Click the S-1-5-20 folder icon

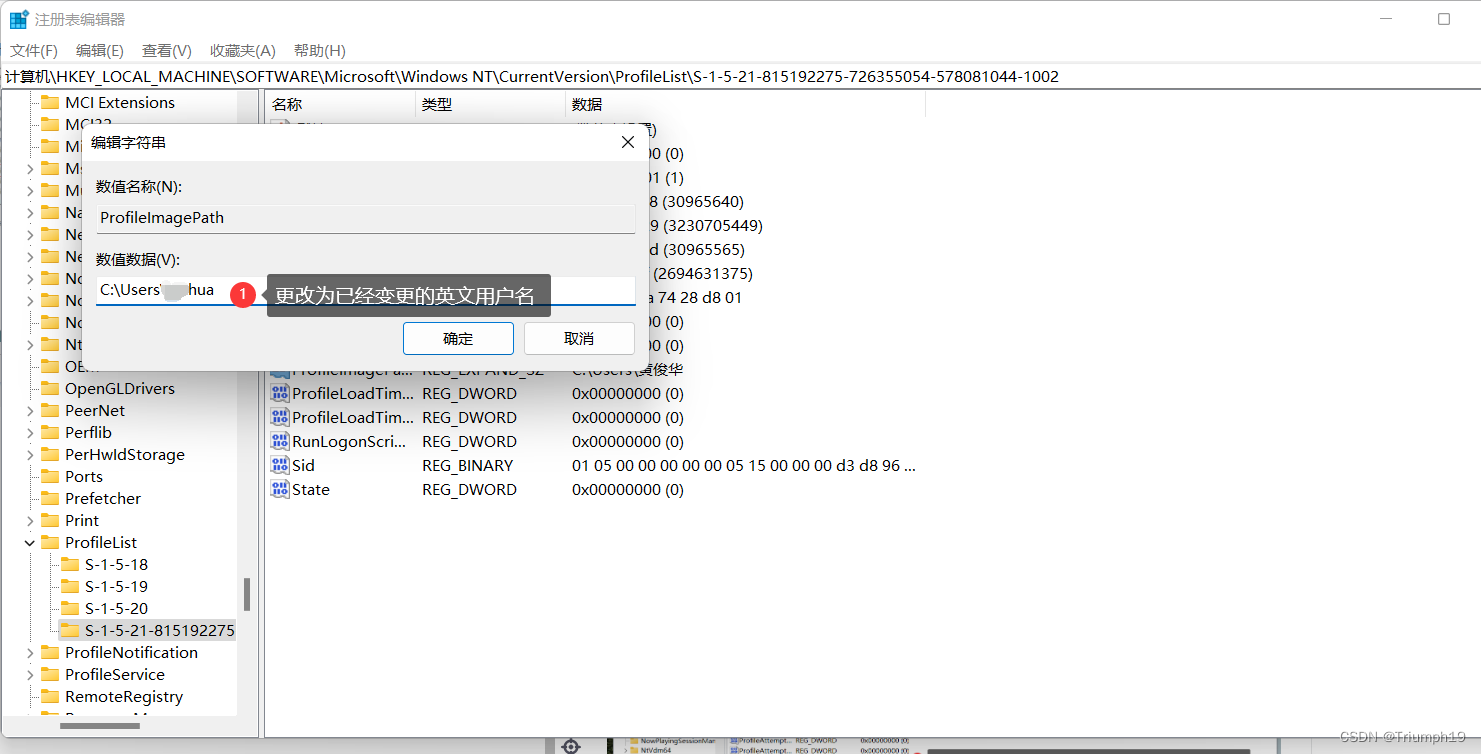coord(70,609)
